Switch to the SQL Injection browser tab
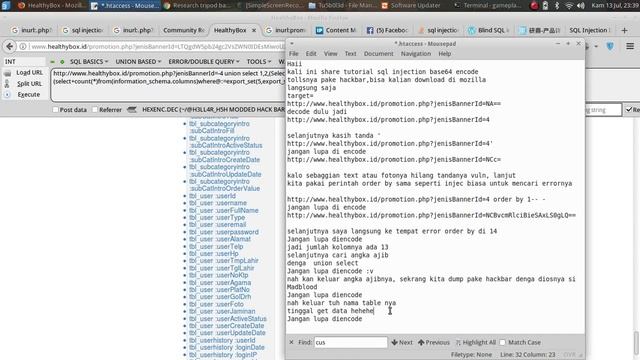The width and height of the screenshot is (640, 360). tap(590, 30)
